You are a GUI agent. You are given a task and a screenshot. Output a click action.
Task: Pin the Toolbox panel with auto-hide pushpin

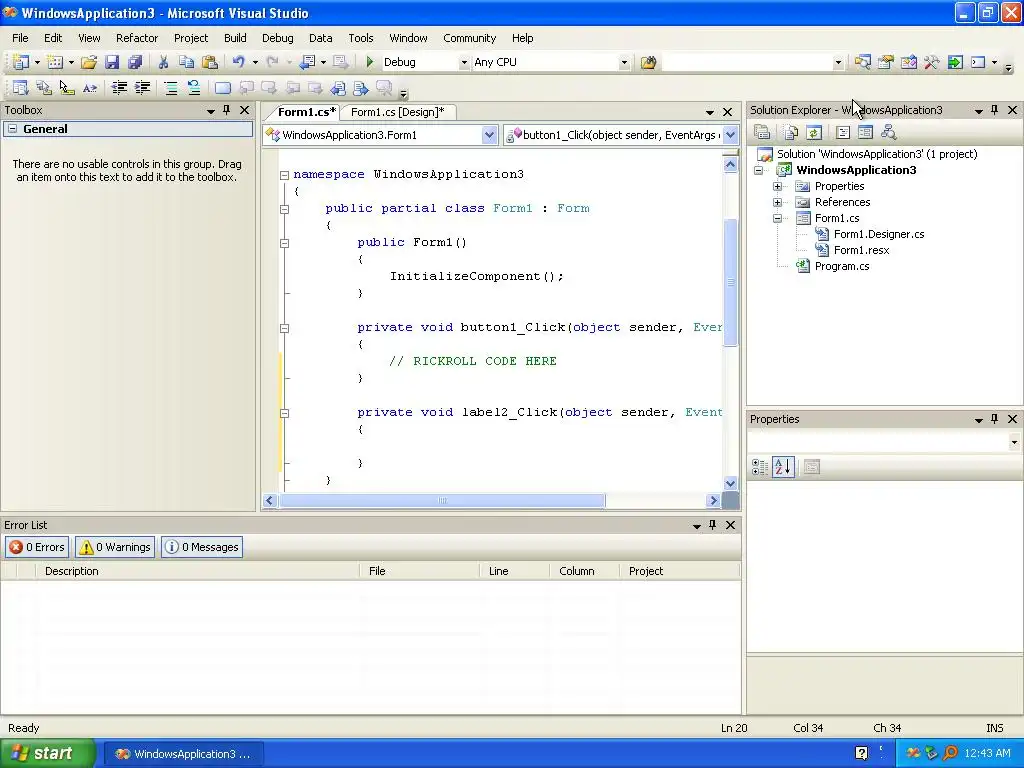click(x=227, y=110)
